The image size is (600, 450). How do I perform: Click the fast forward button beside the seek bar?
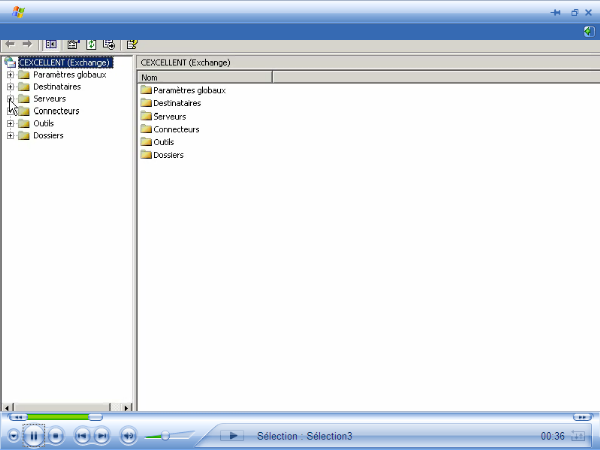[582, 417]
